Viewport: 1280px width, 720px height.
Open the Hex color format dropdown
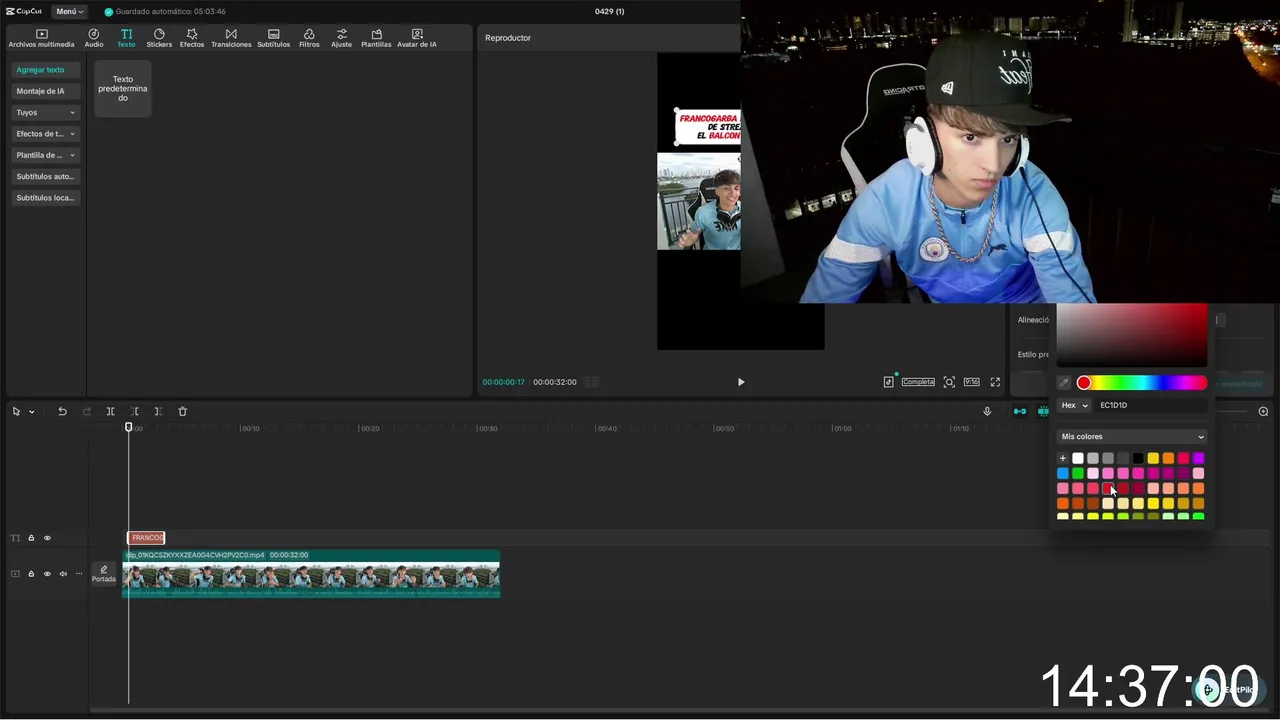coord(1074,405)
